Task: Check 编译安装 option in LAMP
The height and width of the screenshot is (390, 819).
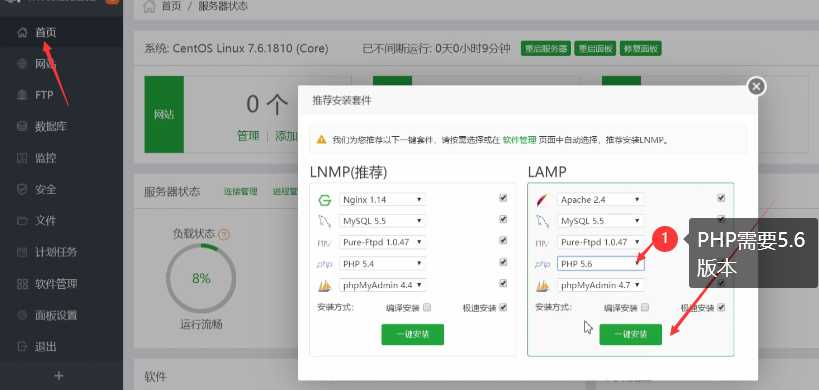Action: click(x=645, y=308)
